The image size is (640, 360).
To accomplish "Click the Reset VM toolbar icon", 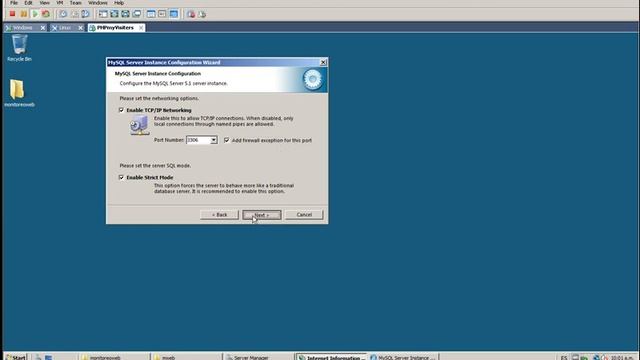I will [x=46, y=14].
